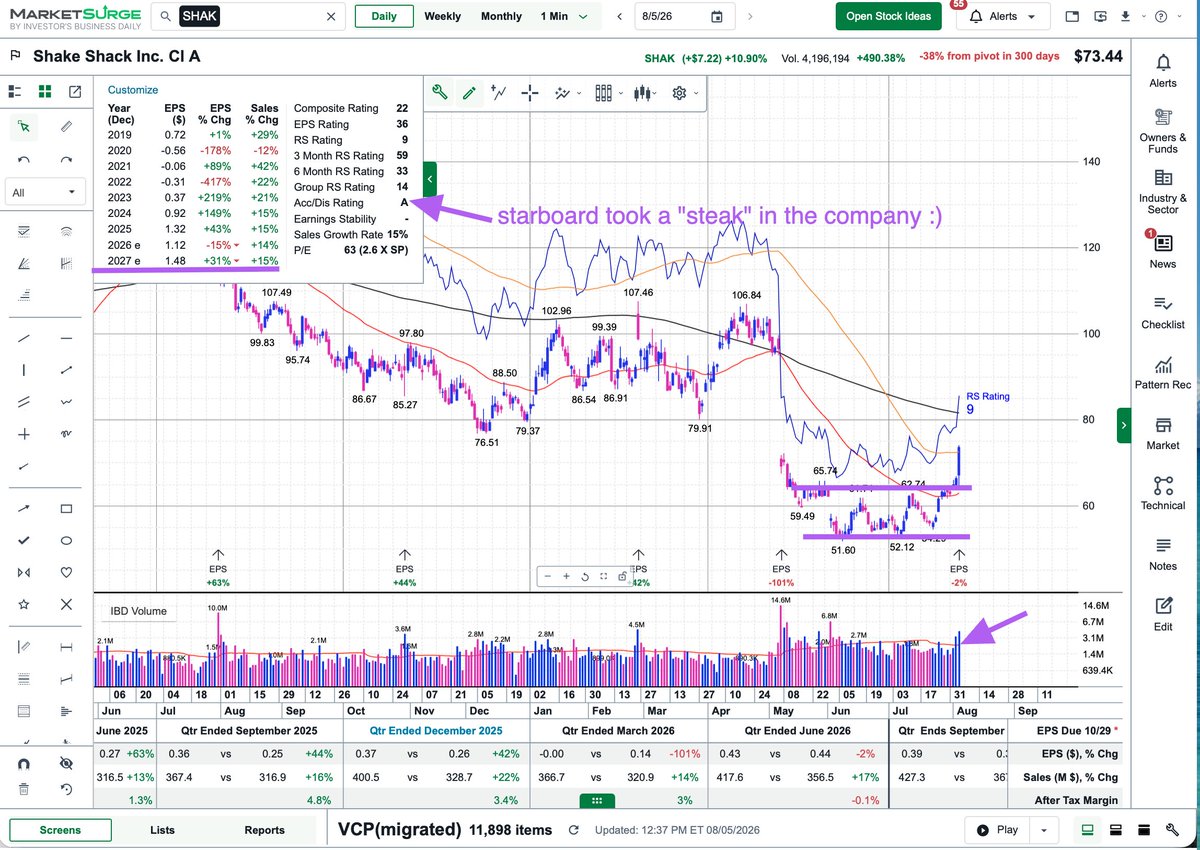Open the Technical panel
The height and width of the screenshot is (850, 1200).
pos(1163,492)
